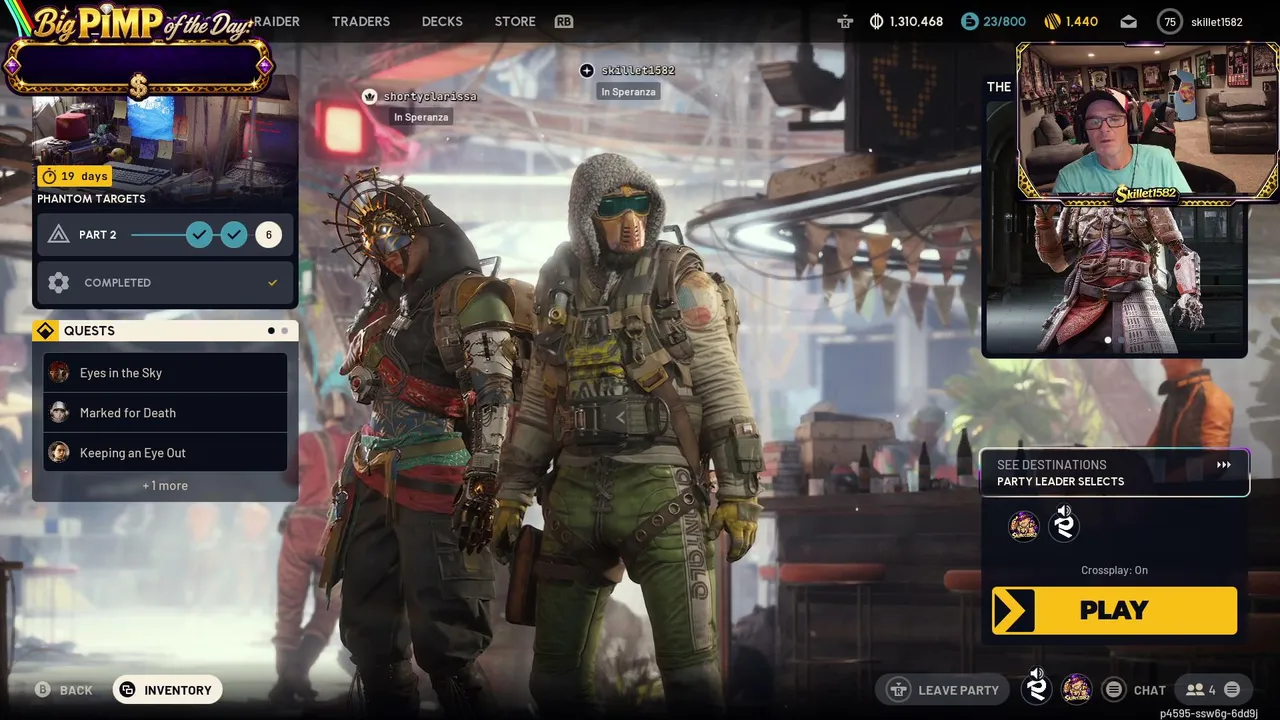Open the featured outfit promo card
Image resolution: width=1280 pixels, height=720 pixels.
pyautogui.click(x=1115, y=280)
